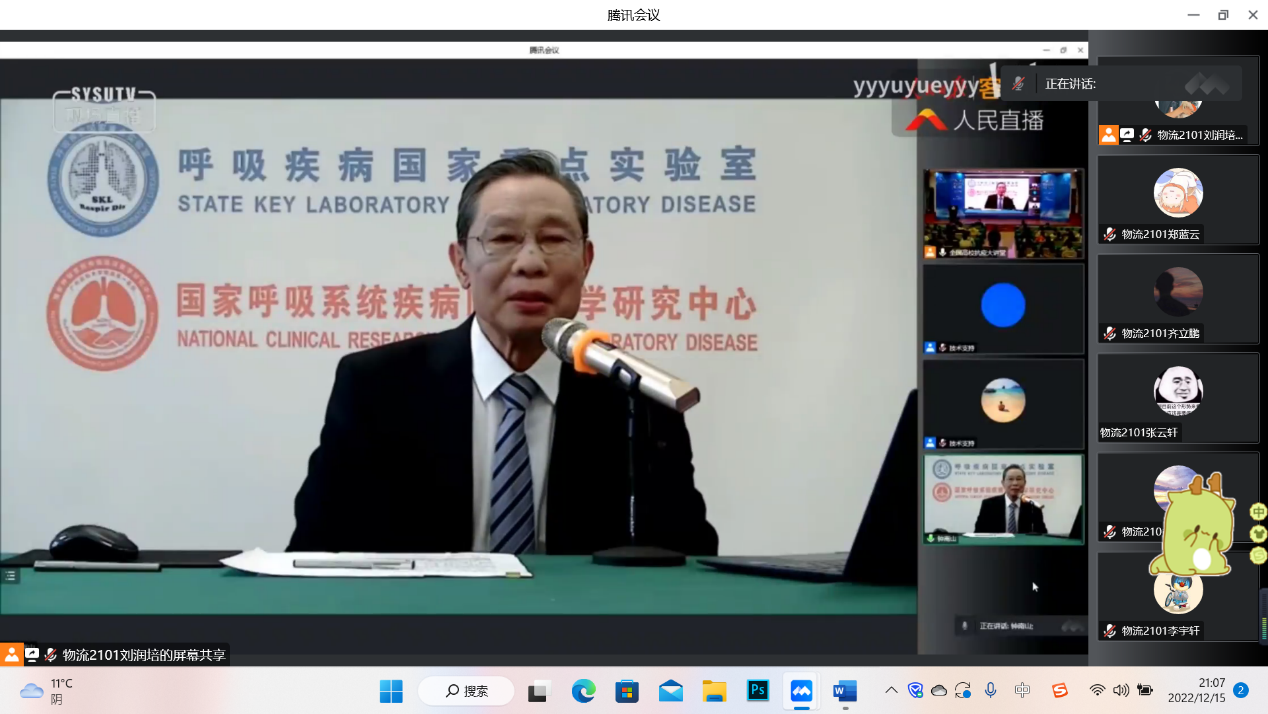Screen dimensions: 1268x714
Task: Open File Explorer from the taskbar
Action: 714,691
